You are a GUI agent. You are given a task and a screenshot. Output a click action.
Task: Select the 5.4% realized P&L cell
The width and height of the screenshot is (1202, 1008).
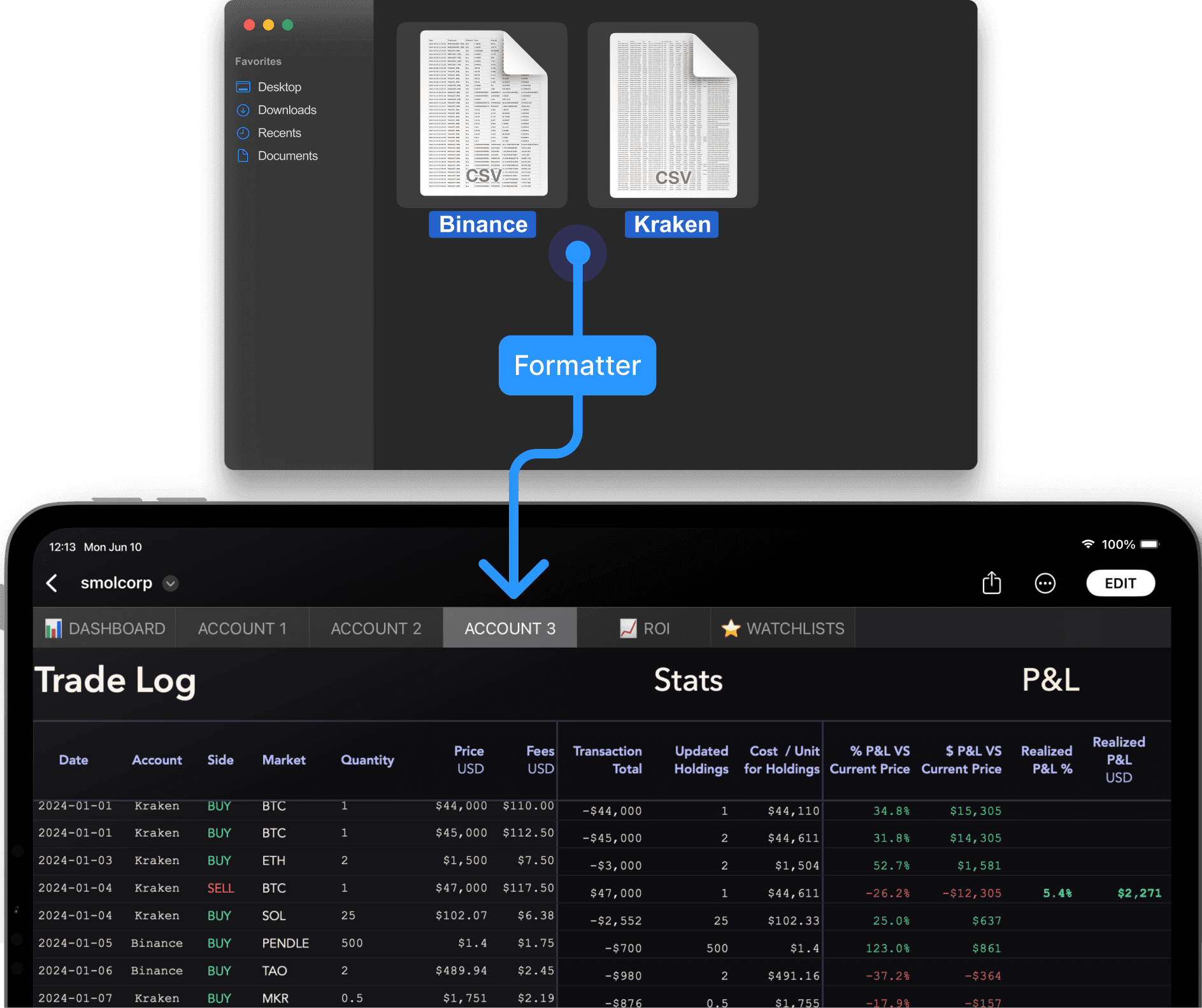tap(1057, 893)
